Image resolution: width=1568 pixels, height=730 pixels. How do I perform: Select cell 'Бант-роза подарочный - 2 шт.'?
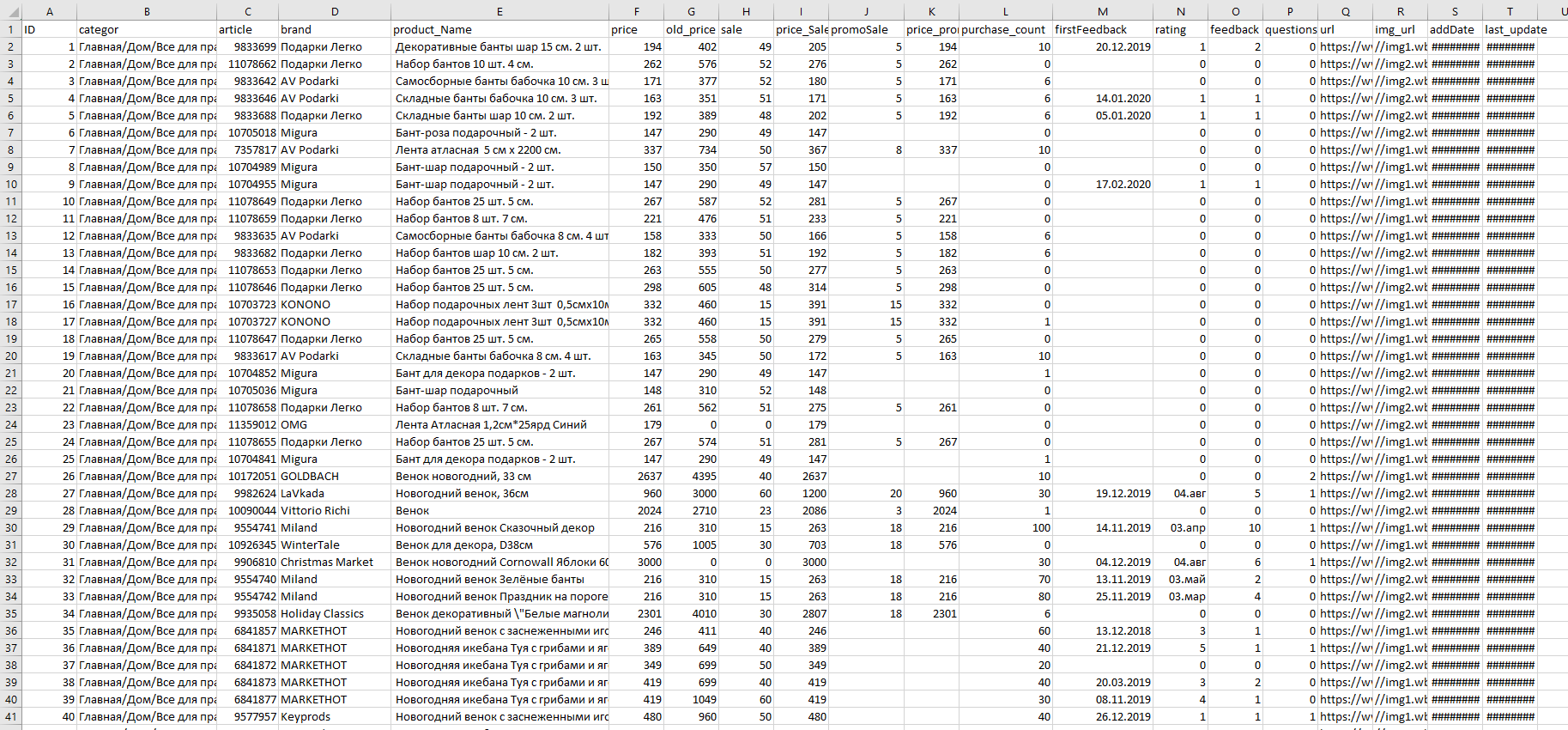(x=499, y=132)
